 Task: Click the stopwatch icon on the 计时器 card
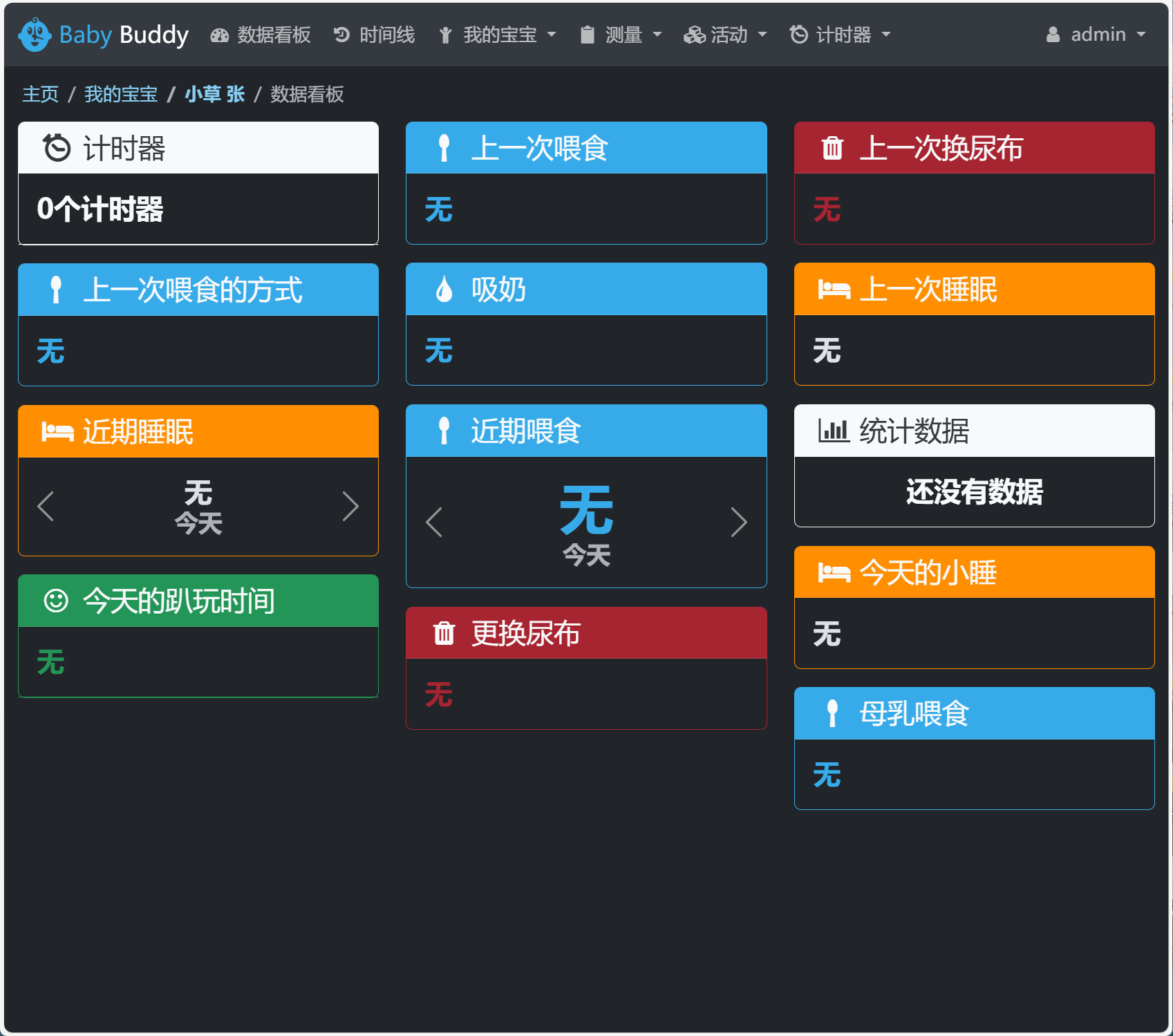tap(57, 147)
